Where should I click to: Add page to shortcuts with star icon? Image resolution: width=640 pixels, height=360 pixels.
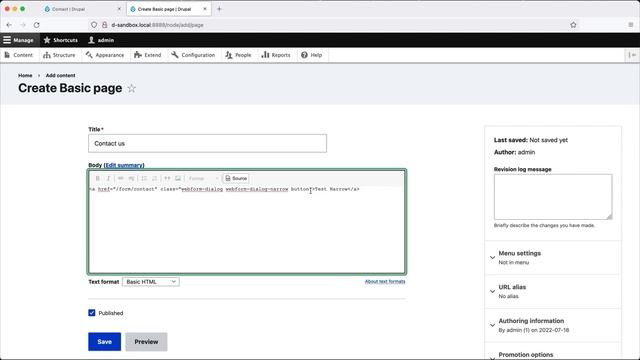pos(131,88)
